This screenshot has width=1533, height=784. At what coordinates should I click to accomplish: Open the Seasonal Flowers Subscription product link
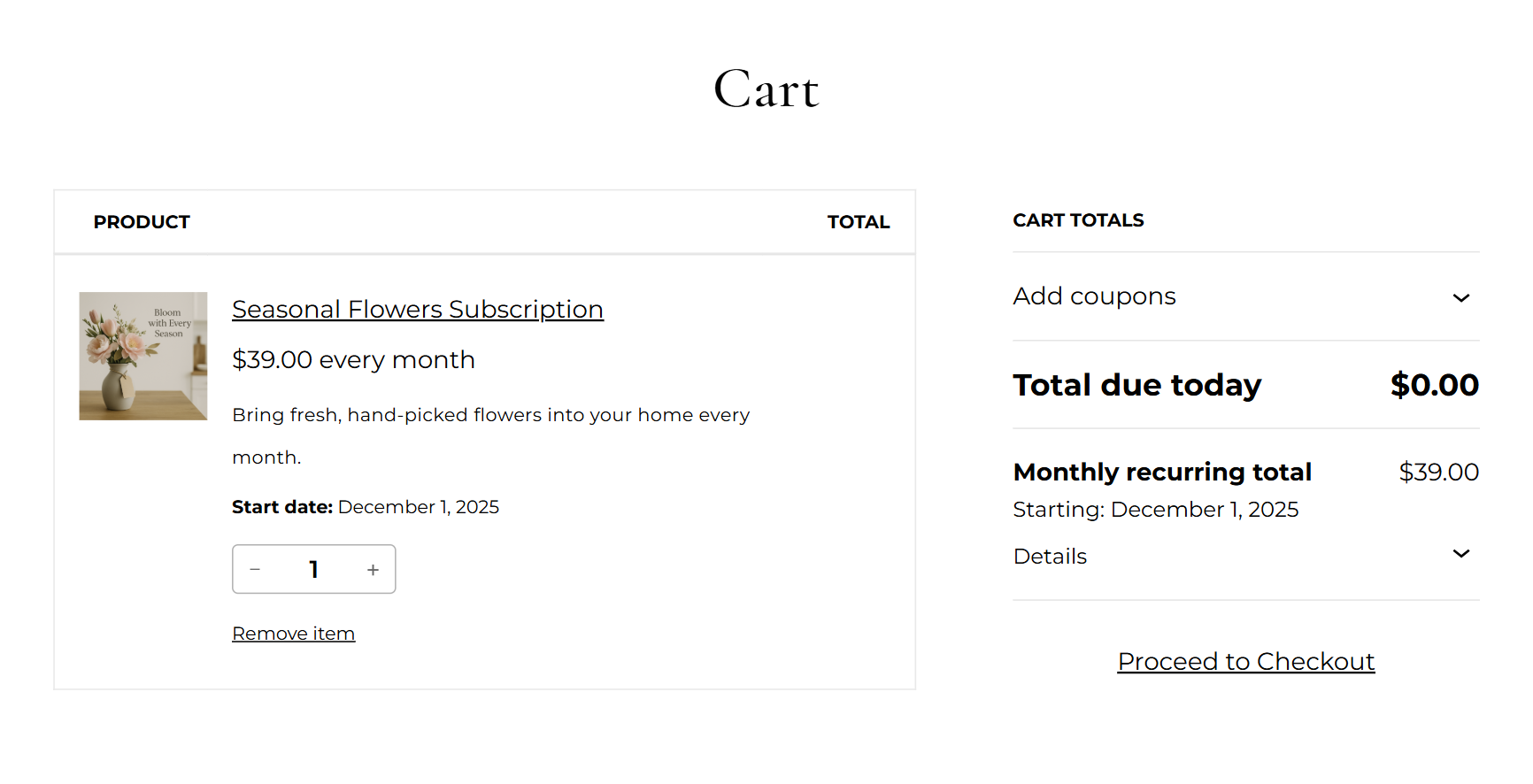(417, 310)
